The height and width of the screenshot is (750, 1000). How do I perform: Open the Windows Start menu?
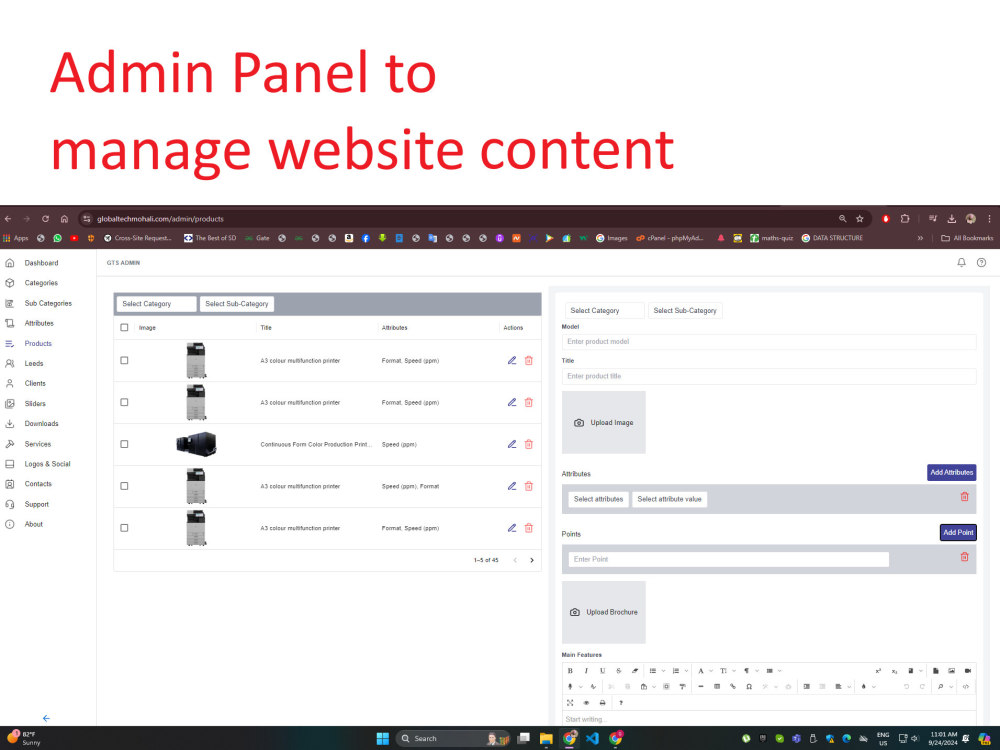coord(383,738)
